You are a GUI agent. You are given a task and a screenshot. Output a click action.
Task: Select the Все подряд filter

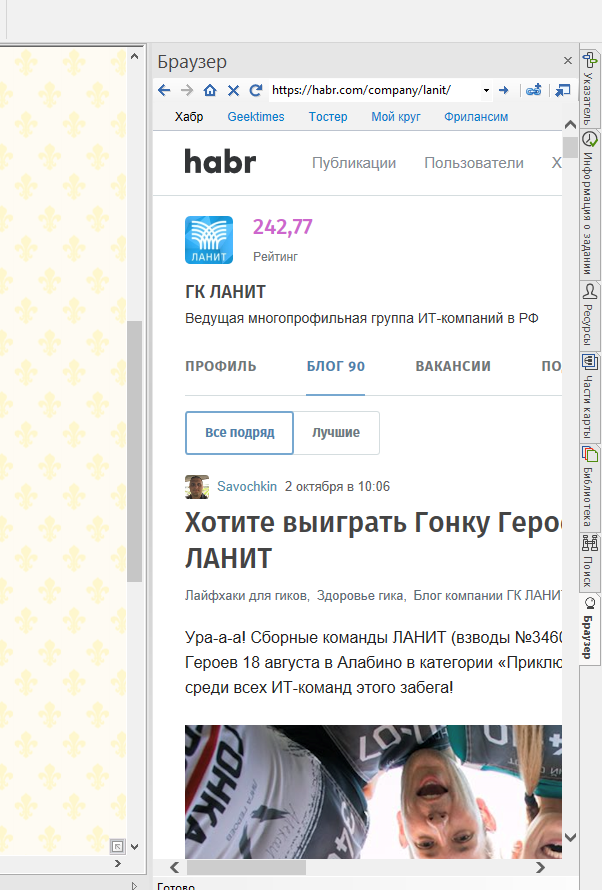click(x=239, y=433)
